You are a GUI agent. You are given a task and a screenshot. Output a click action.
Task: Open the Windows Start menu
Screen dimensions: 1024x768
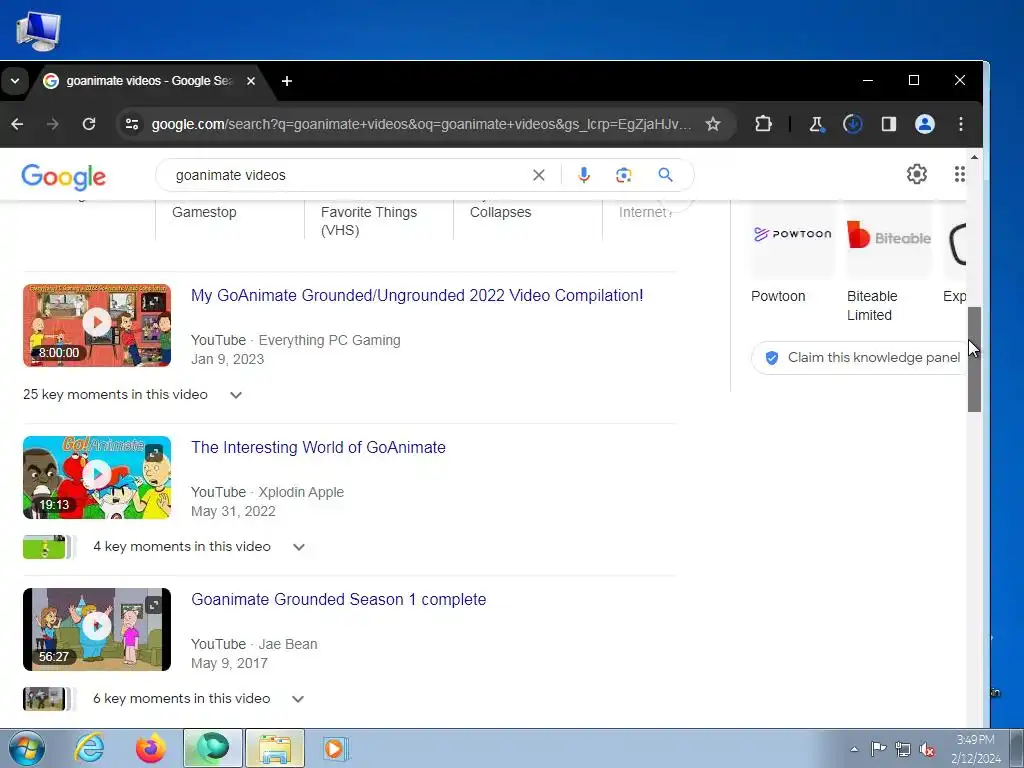26,748
